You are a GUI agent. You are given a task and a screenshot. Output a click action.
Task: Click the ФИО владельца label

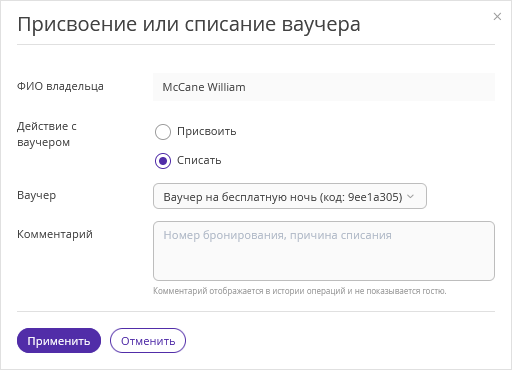60,86
